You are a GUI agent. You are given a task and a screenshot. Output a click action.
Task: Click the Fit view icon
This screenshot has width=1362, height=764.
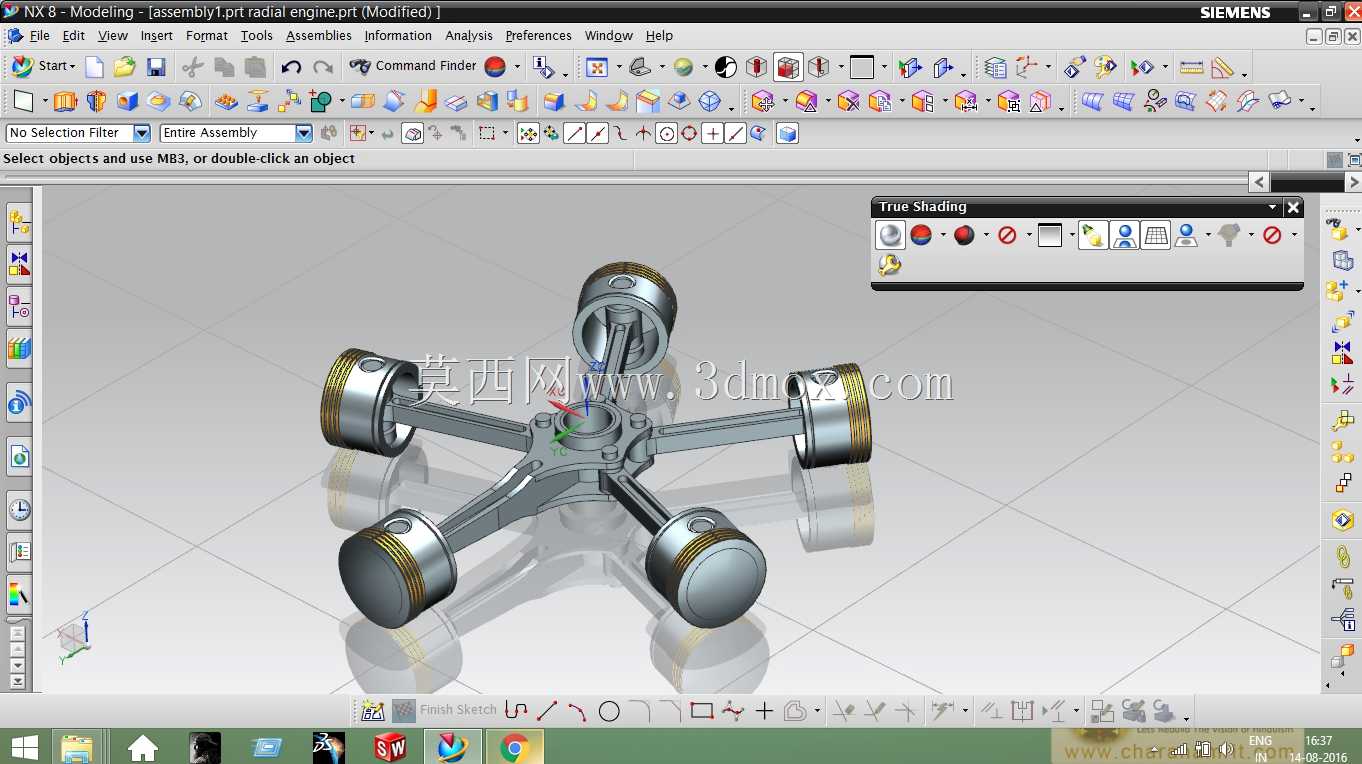tap(597, 67)
